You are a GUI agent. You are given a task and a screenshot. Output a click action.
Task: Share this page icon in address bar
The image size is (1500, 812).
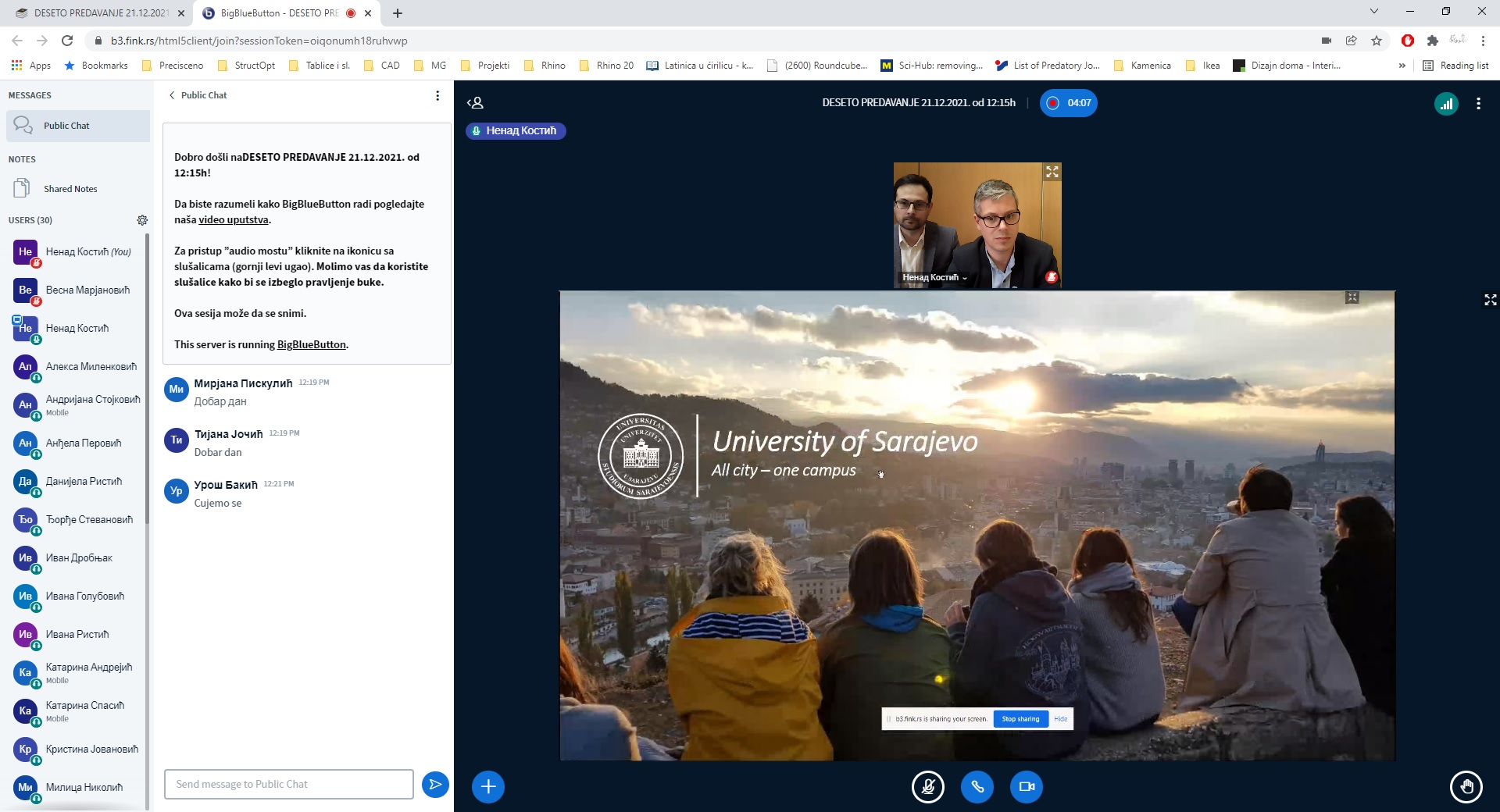click(1351, 41)
